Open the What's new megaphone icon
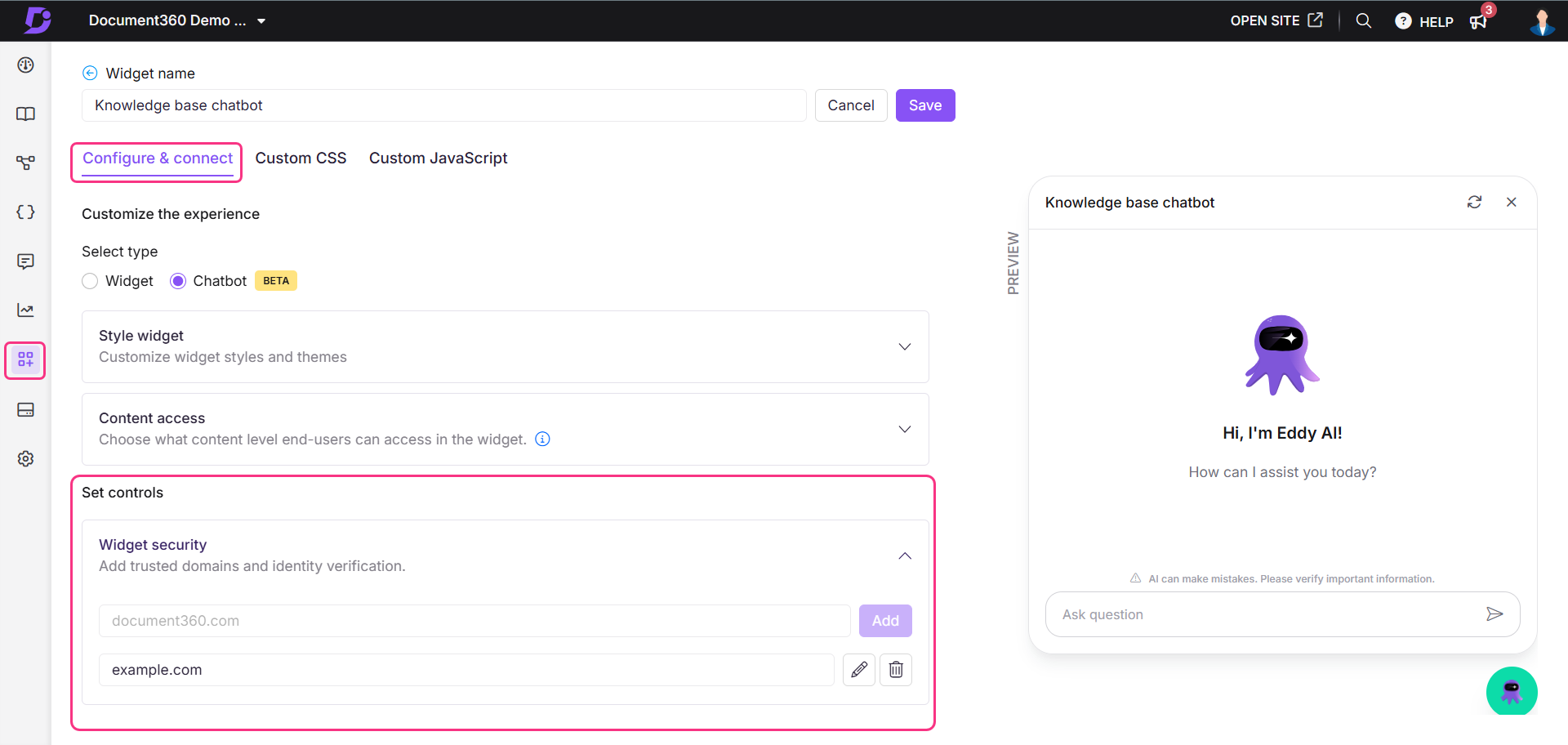The height and width of the screenshot is (745, 1568). [x=1478, y=21]
